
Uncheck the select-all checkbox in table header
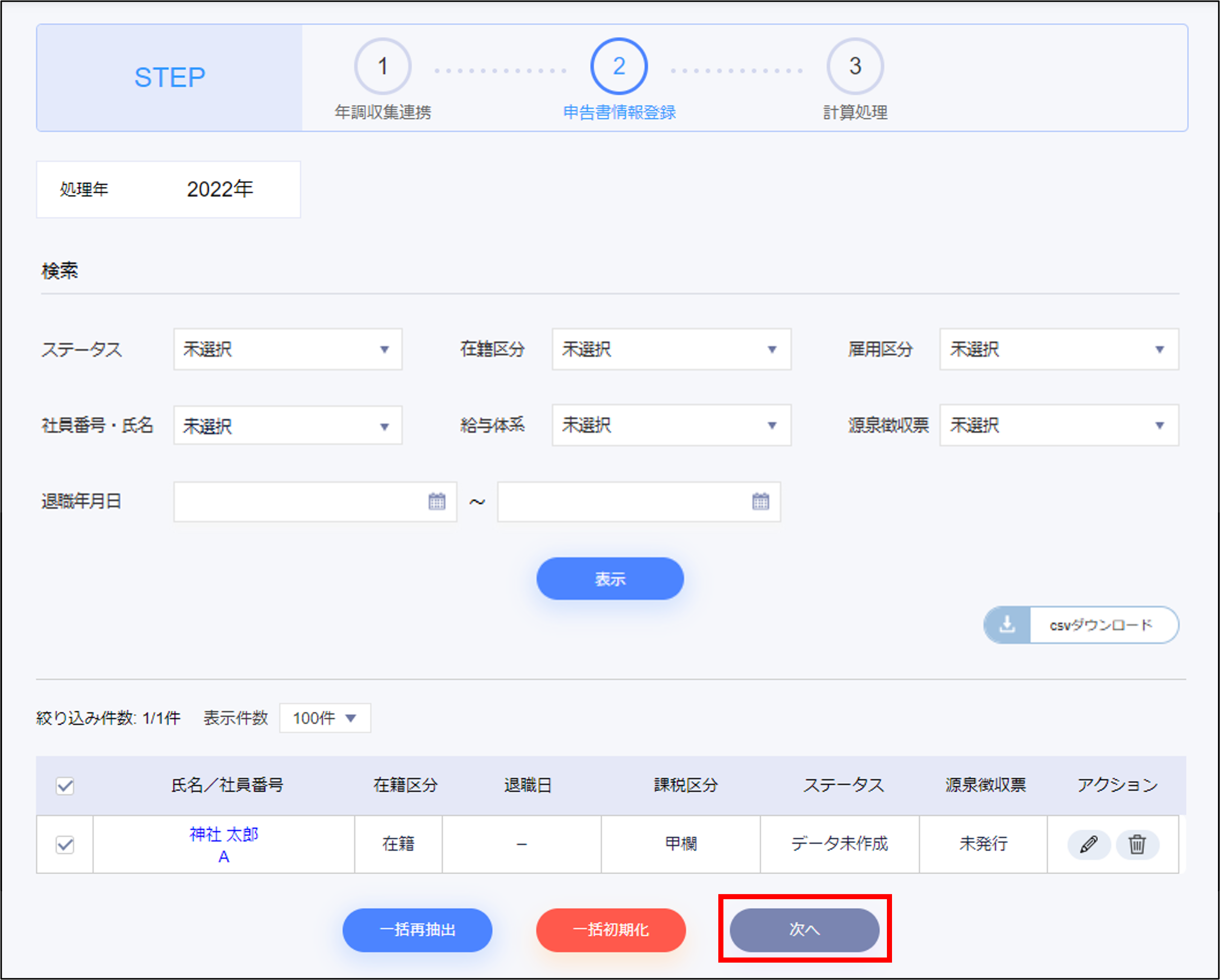tap(64, 785)
